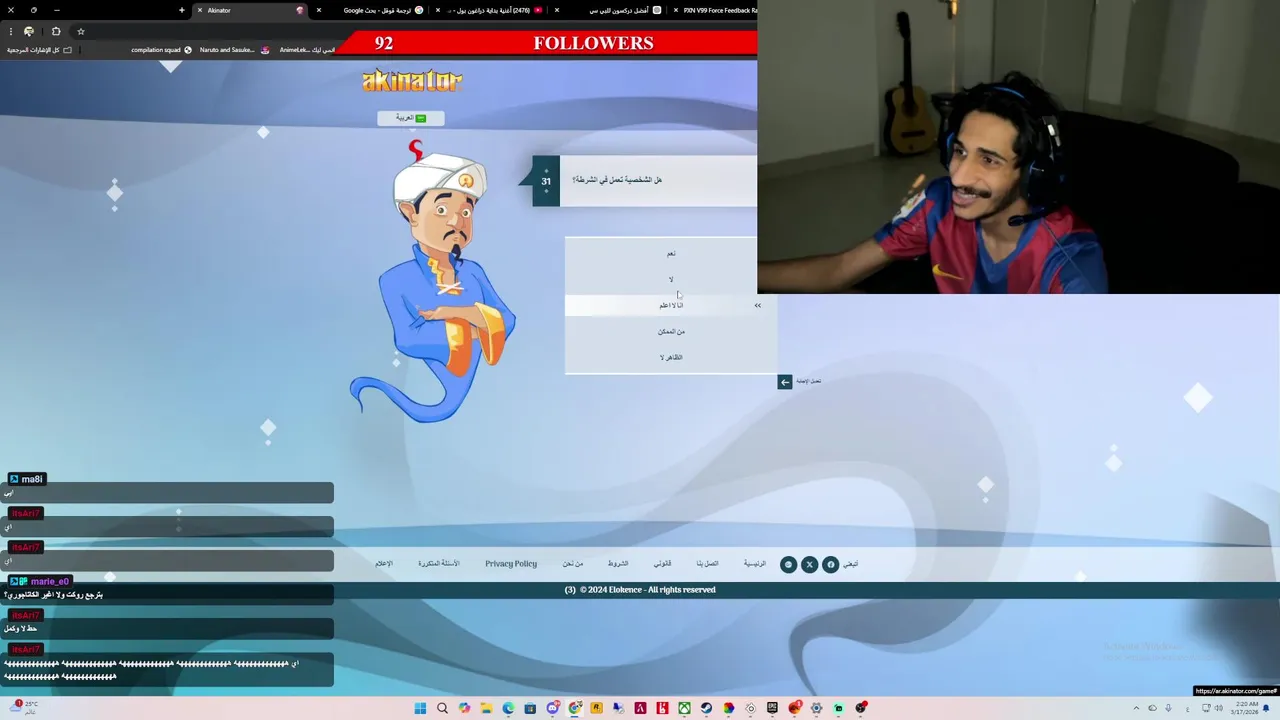Open a new browser tab with plus
Screen dimensions: 1280x720
[x=182, y=10]
